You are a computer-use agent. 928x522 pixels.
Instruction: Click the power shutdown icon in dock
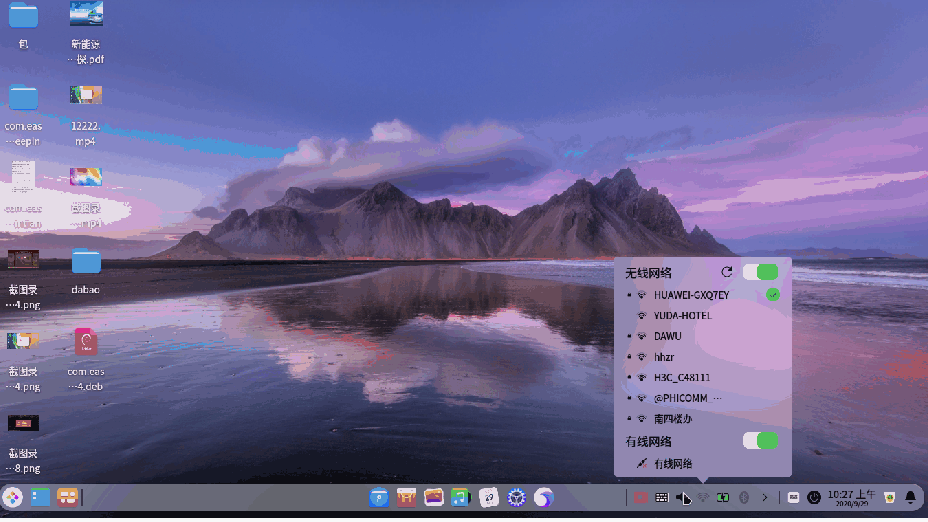tap(814, 498)
